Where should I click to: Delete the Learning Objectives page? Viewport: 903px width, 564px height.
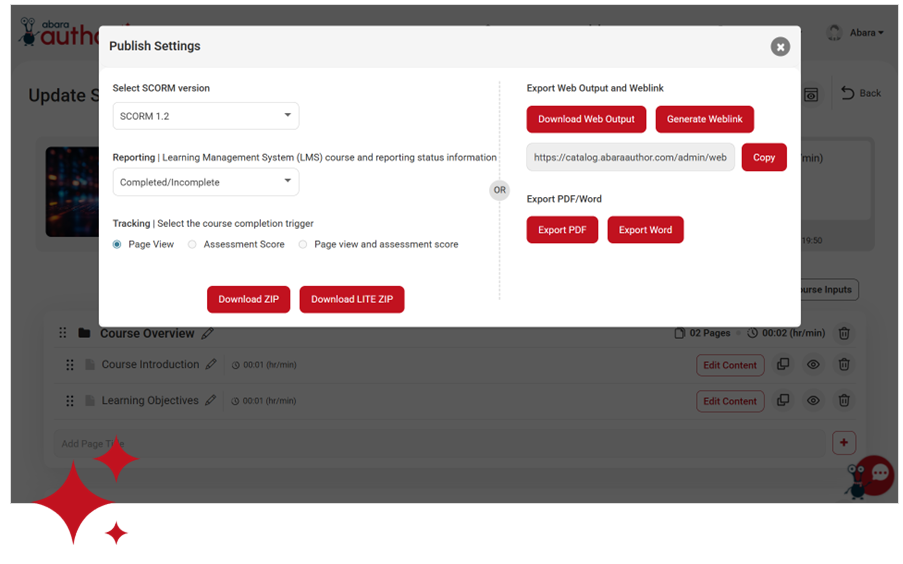click(844, 400)
